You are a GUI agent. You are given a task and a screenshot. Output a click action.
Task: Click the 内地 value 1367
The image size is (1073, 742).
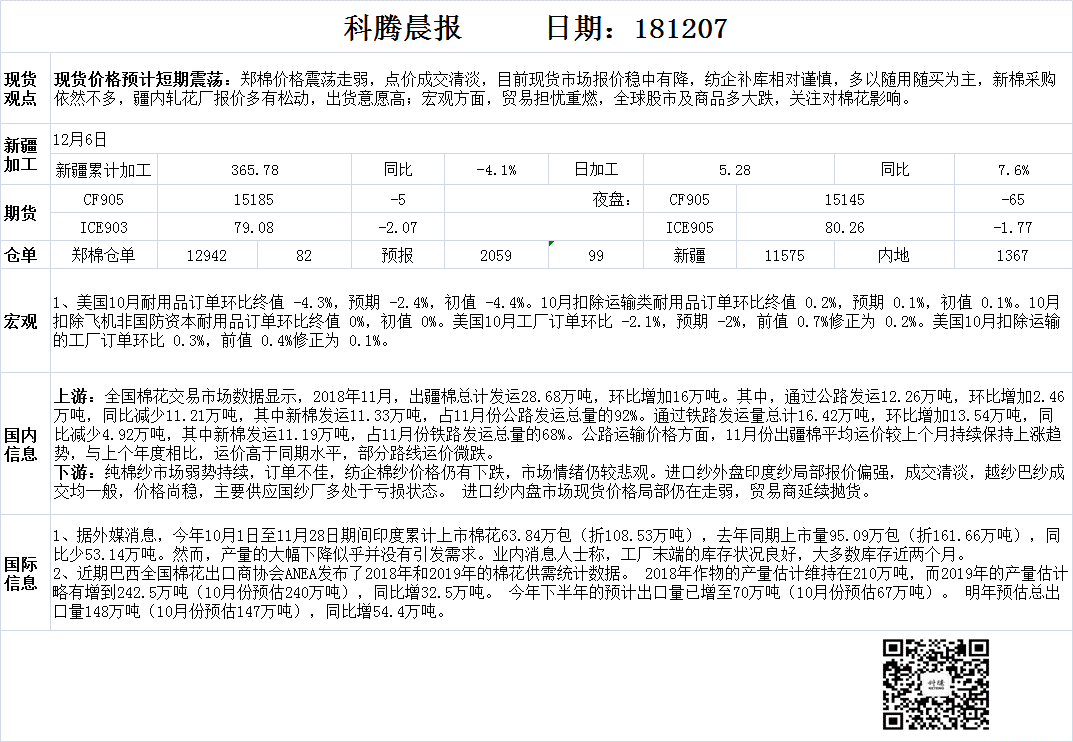click(1012, 255)
